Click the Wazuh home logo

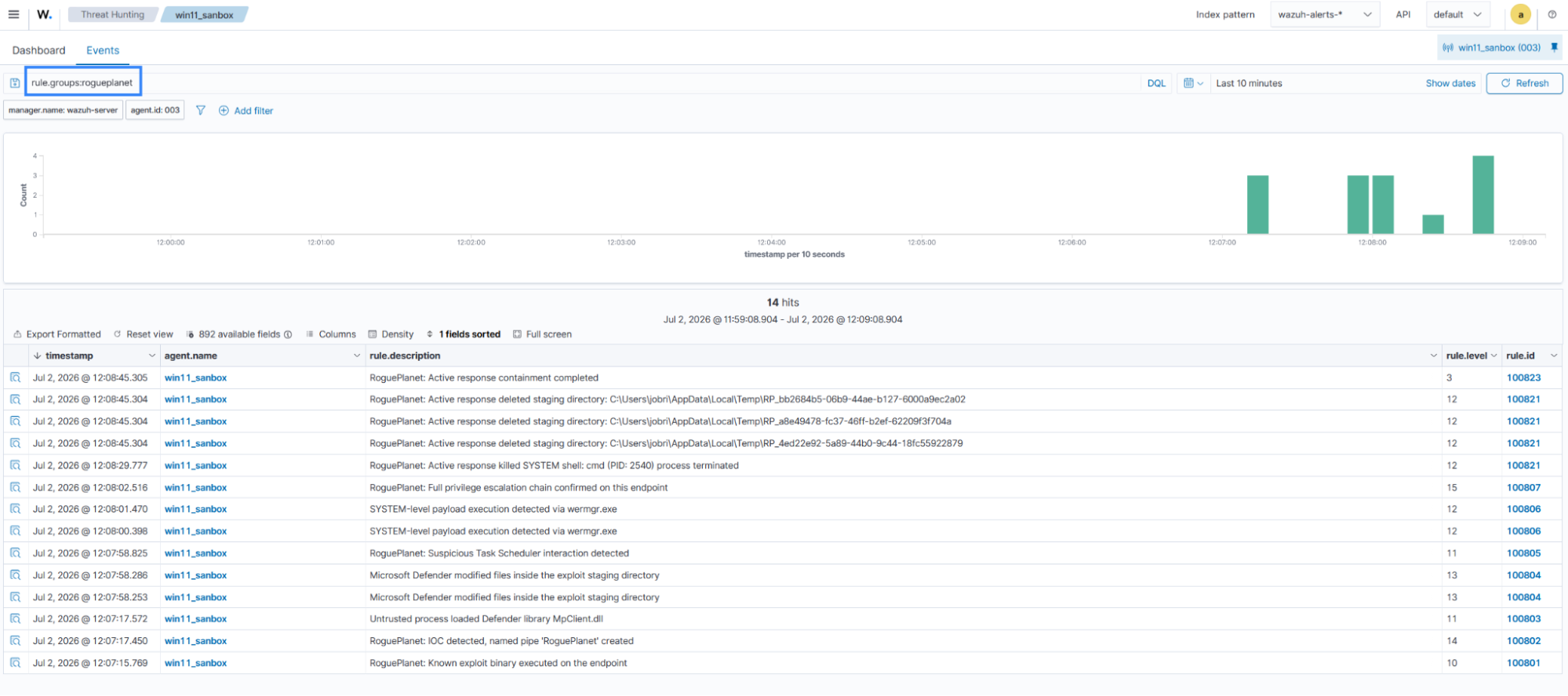click(45, 14)
